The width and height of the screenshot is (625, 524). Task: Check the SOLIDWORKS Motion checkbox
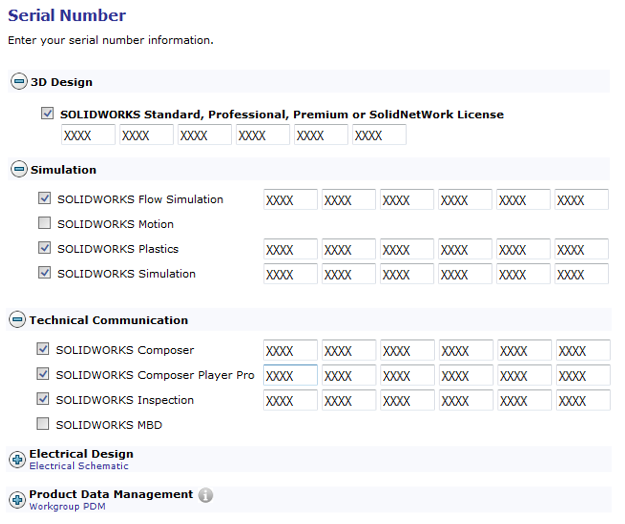(x=44, y=223)
